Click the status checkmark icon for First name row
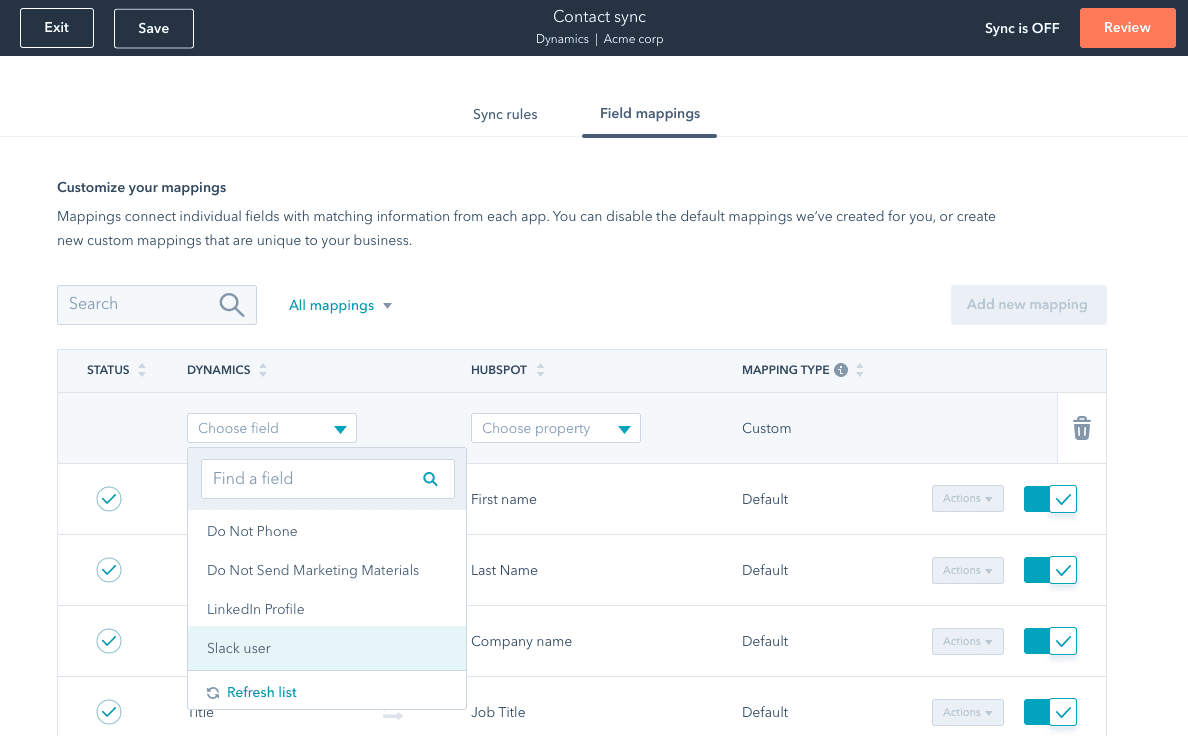Viewport: 1188px width, 736px height. pos(109,499)
